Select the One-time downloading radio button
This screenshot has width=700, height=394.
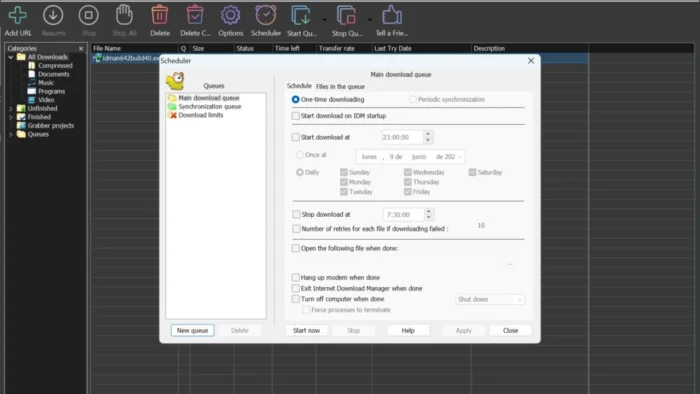[x=295, y=100]
